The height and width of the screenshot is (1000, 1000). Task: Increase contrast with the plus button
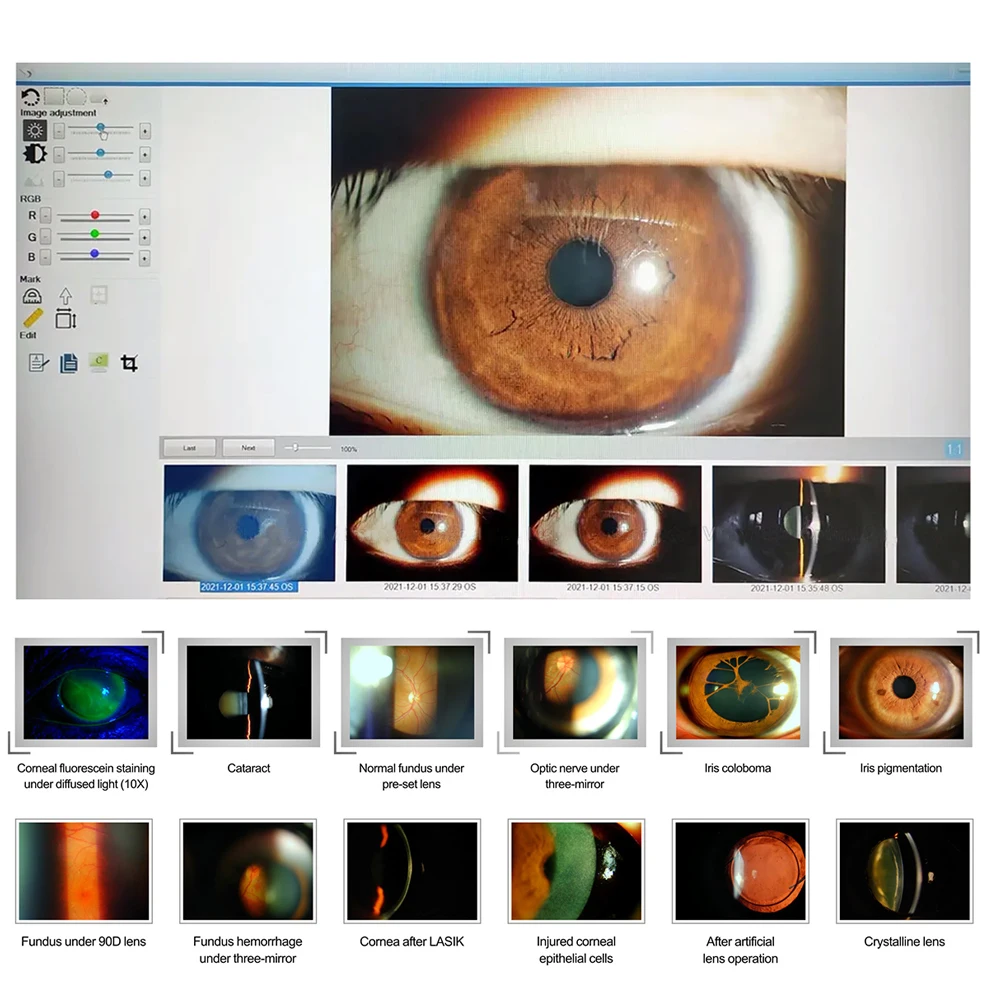click(x=145, y=155)
